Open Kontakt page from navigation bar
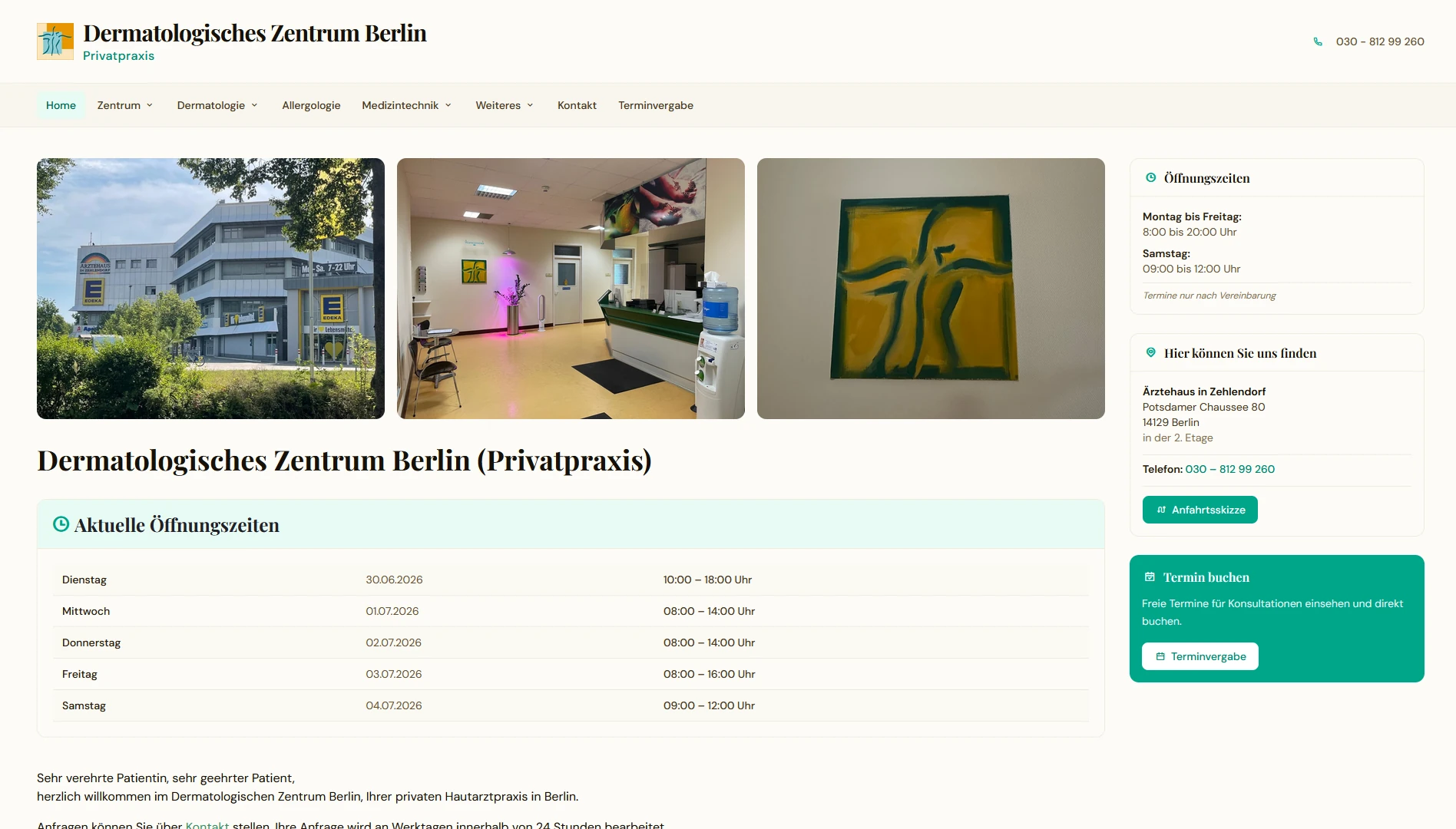The image size is (1456, 829). (x=577, y=105)
